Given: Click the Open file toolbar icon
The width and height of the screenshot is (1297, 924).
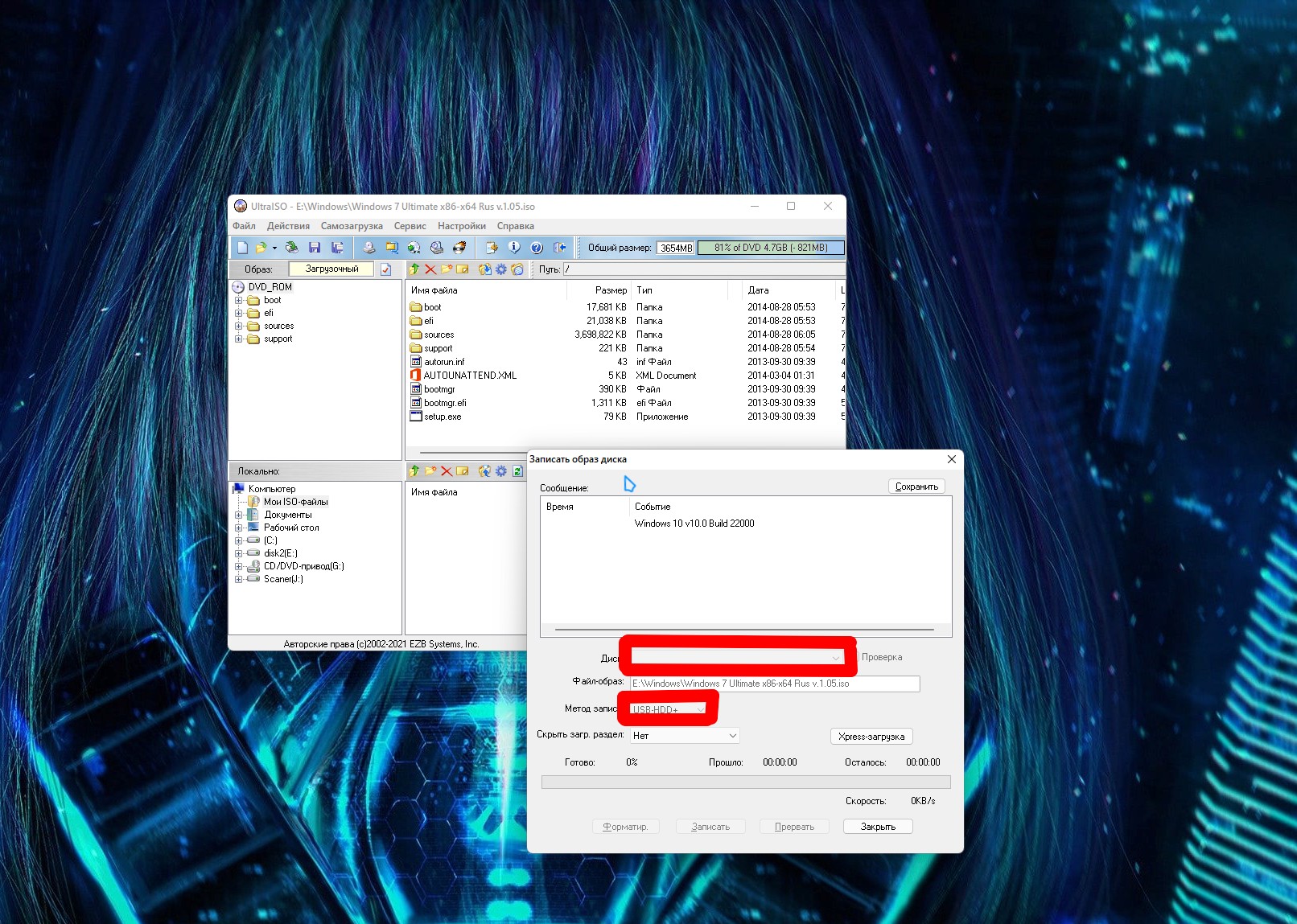Looking at the screenshot, I should tap(261, 248).
